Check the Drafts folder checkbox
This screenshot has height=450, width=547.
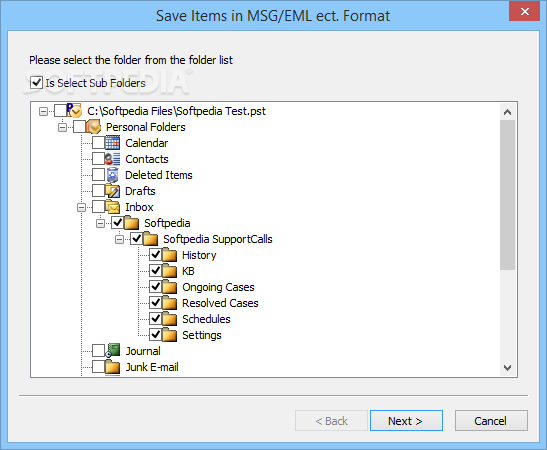click(98, 191)
